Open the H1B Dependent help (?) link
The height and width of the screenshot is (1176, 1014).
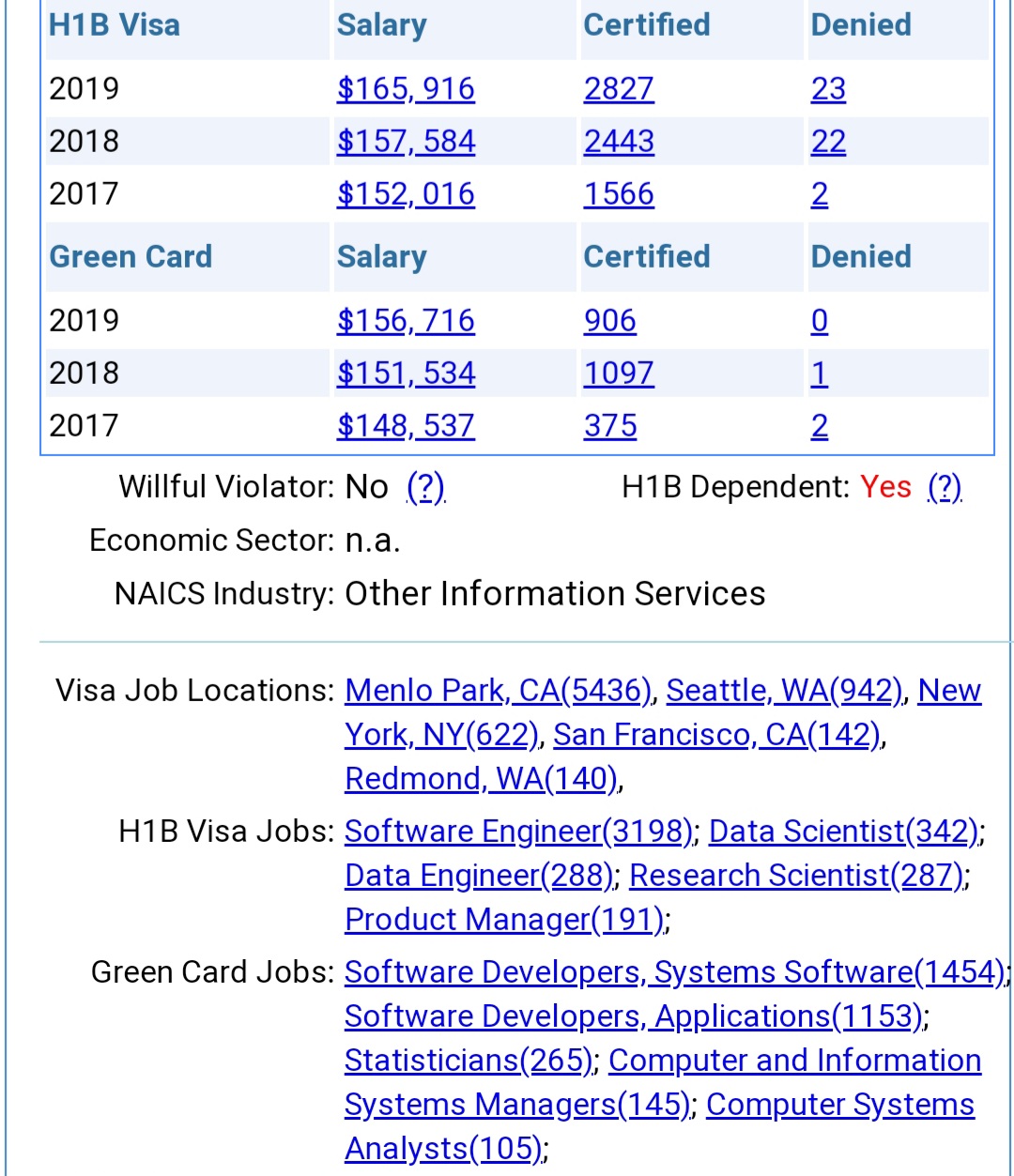945,487
